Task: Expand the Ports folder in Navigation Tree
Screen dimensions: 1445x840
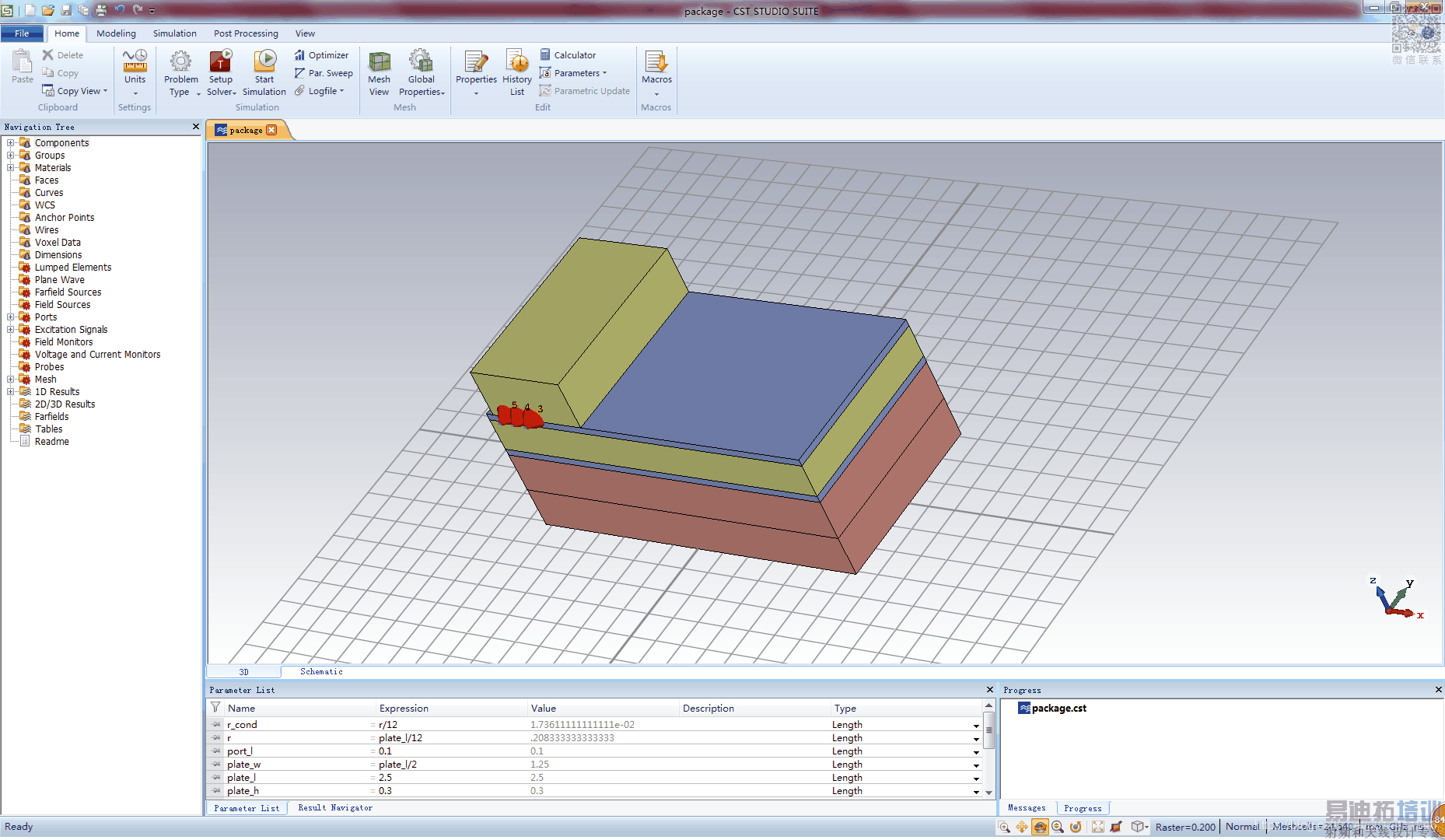Action: pyautogui.click(x=11, y=317)
